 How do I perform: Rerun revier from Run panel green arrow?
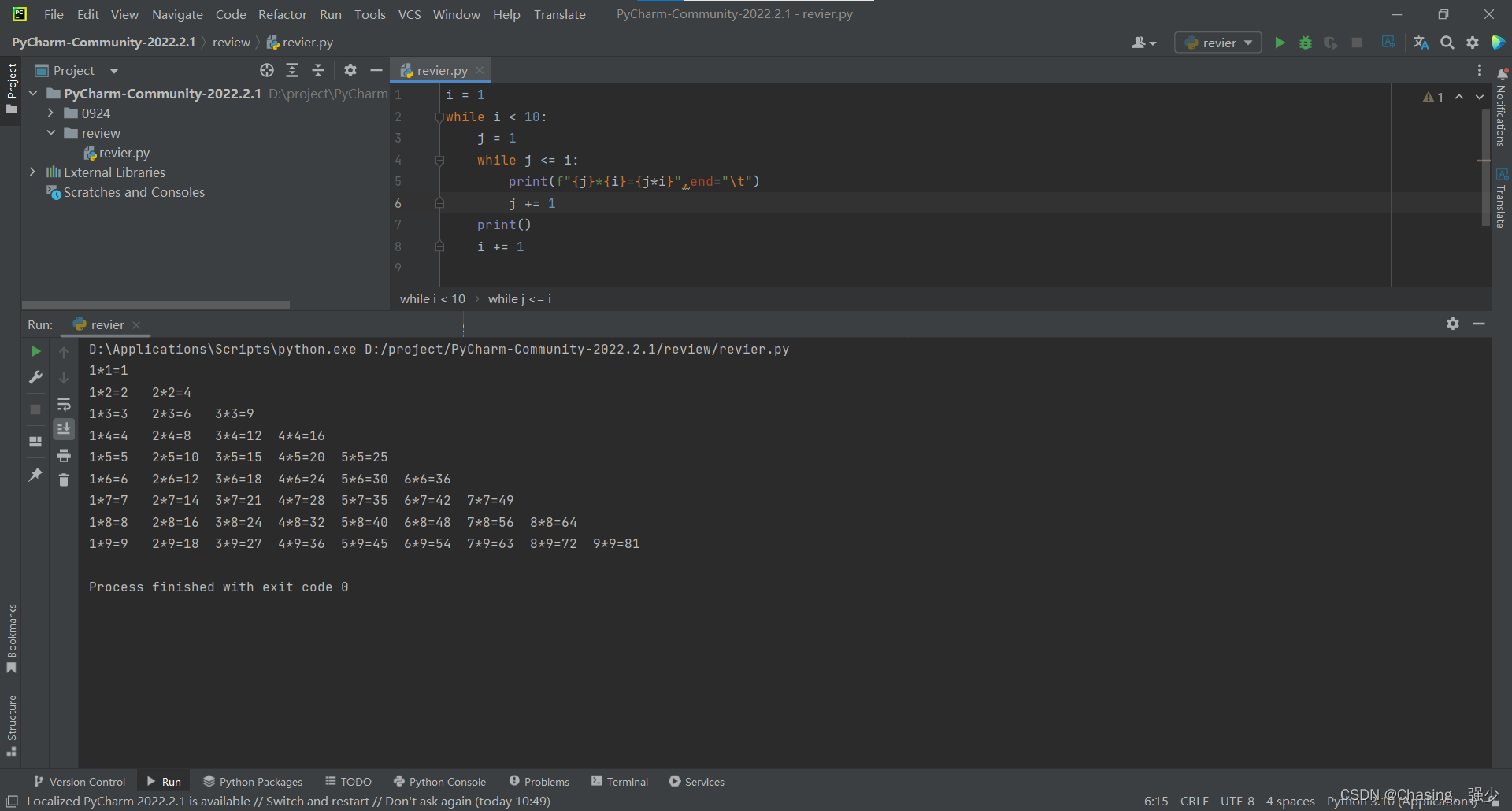pyautogui.click(x=35, y=351)
